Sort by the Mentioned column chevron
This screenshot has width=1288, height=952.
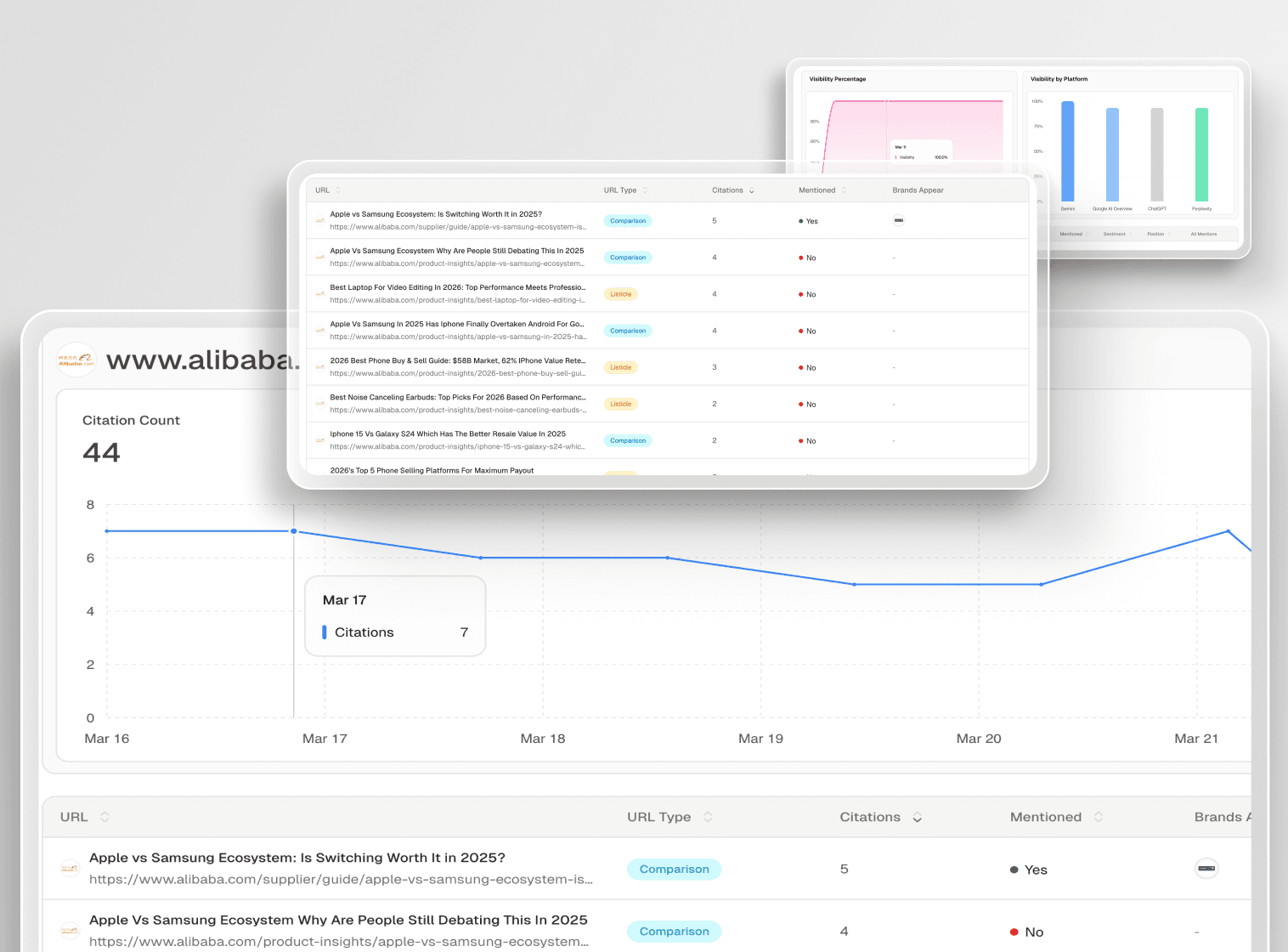[1098, 816]
